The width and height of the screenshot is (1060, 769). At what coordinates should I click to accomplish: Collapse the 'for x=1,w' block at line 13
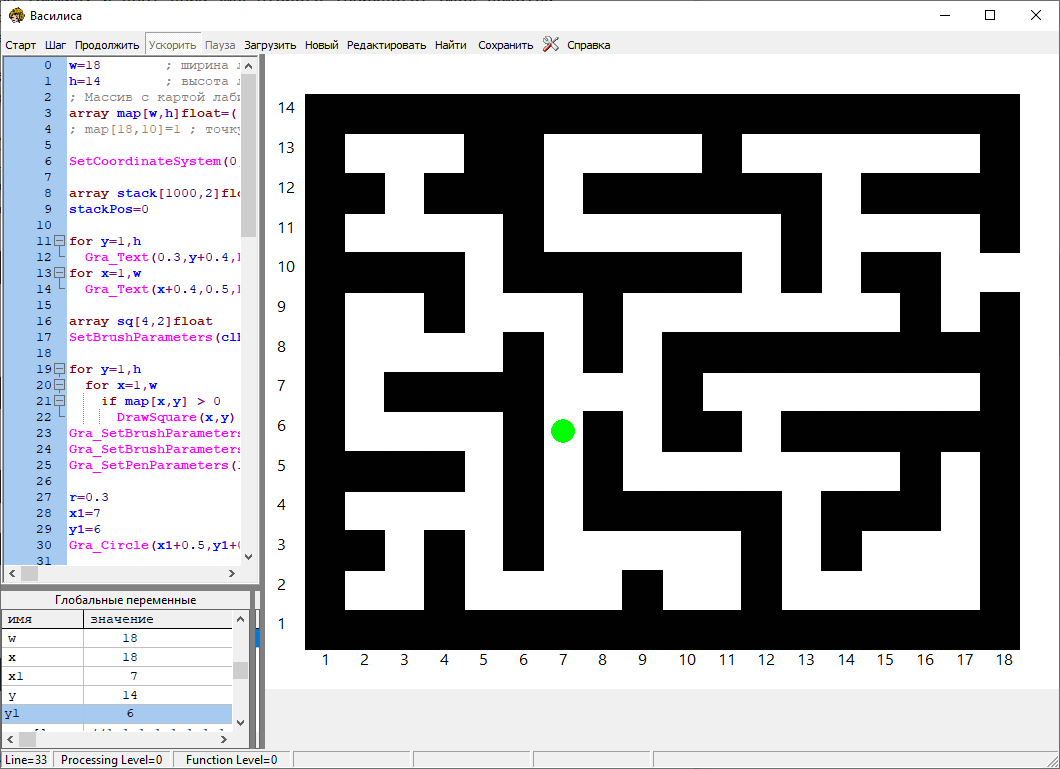pyautogui.click(x=59, y=274)
